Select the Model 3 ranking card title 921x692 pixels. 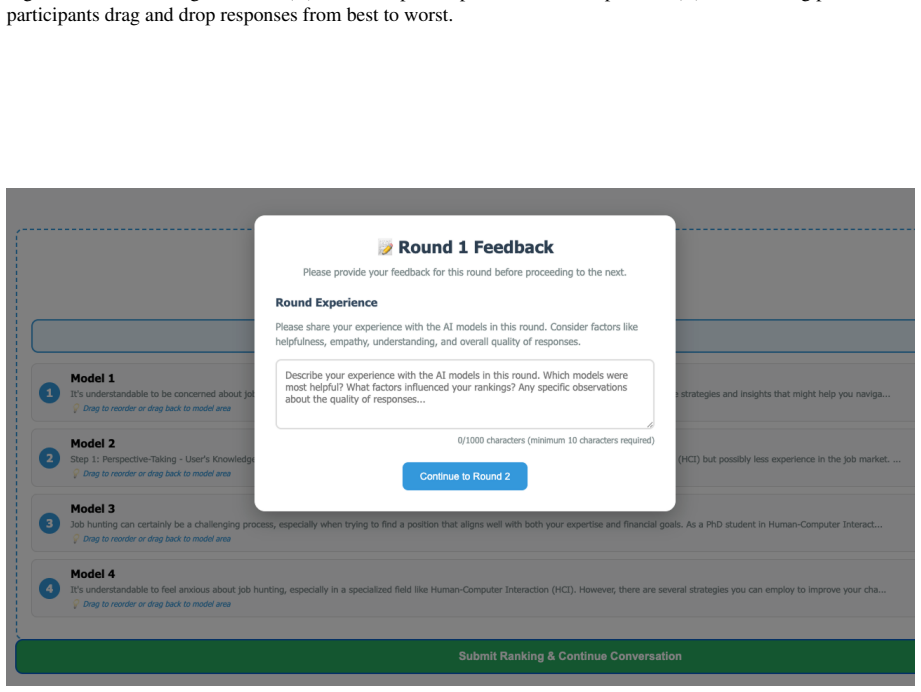[x=93, y=509]
